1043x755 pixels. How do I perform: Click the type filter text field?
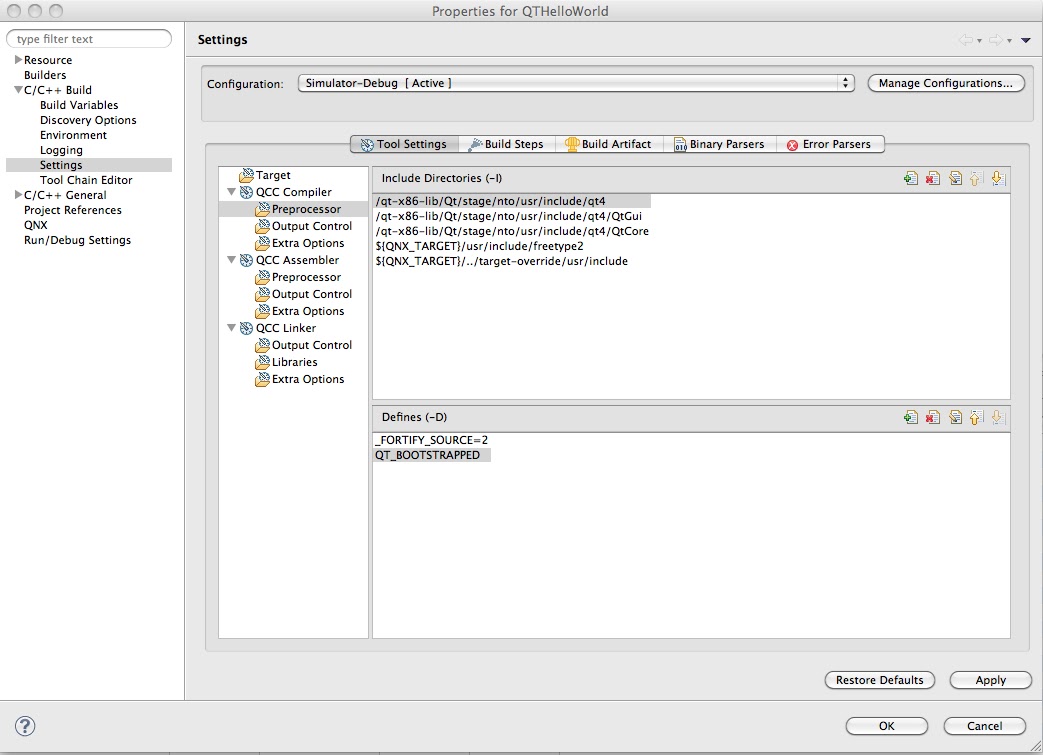(x=89, y=39)
